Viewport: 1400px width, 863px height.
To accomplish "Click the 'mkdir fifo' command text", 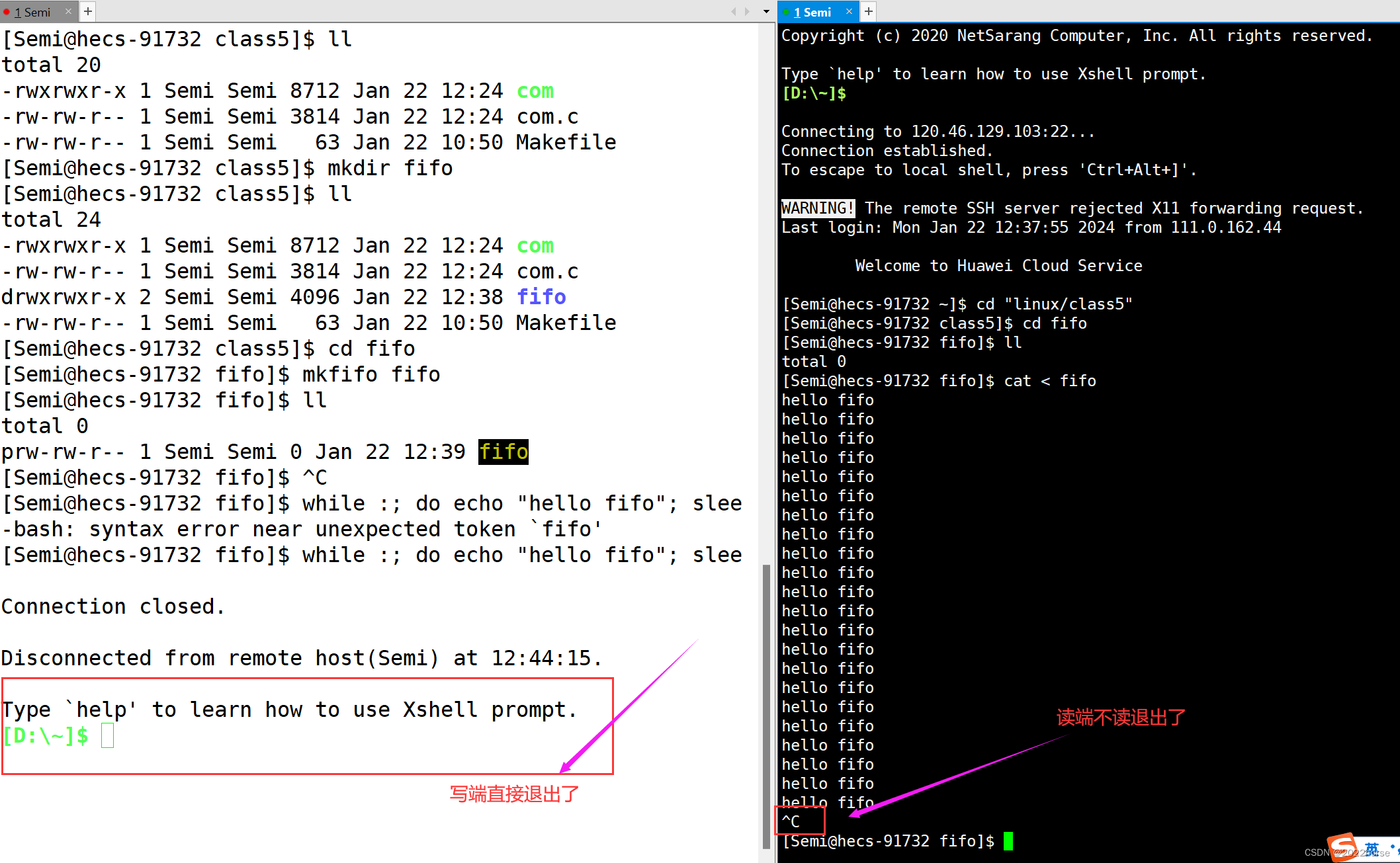I will click(x=390, y=168).
